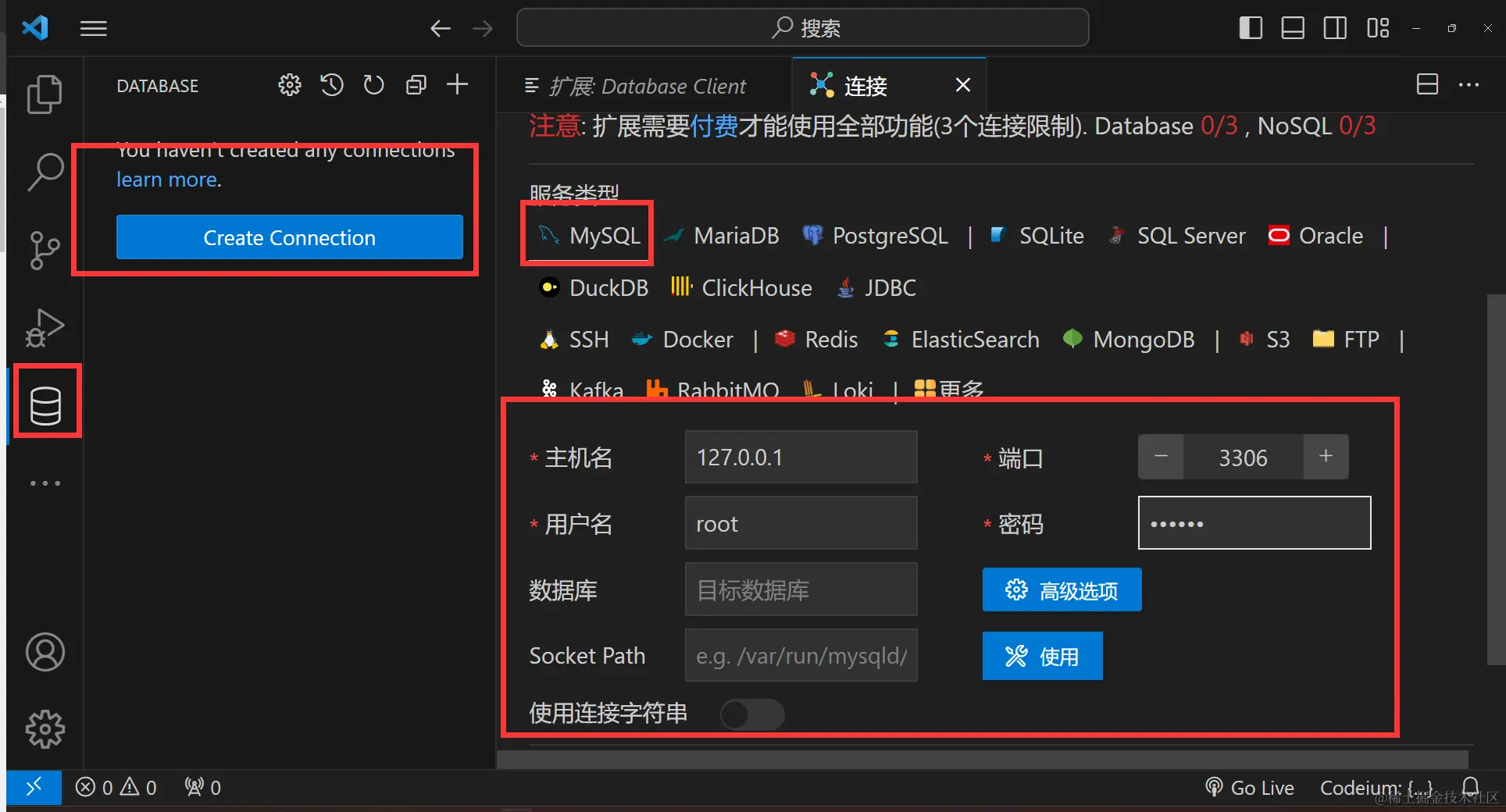
Task: Split the editor layout
Action: tap(1427, 84)
